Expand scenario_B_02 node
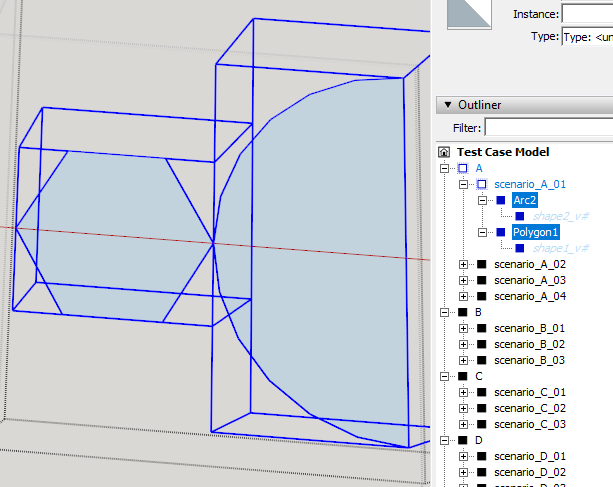Screen dimensions: 613x487 tap(464, 344)
